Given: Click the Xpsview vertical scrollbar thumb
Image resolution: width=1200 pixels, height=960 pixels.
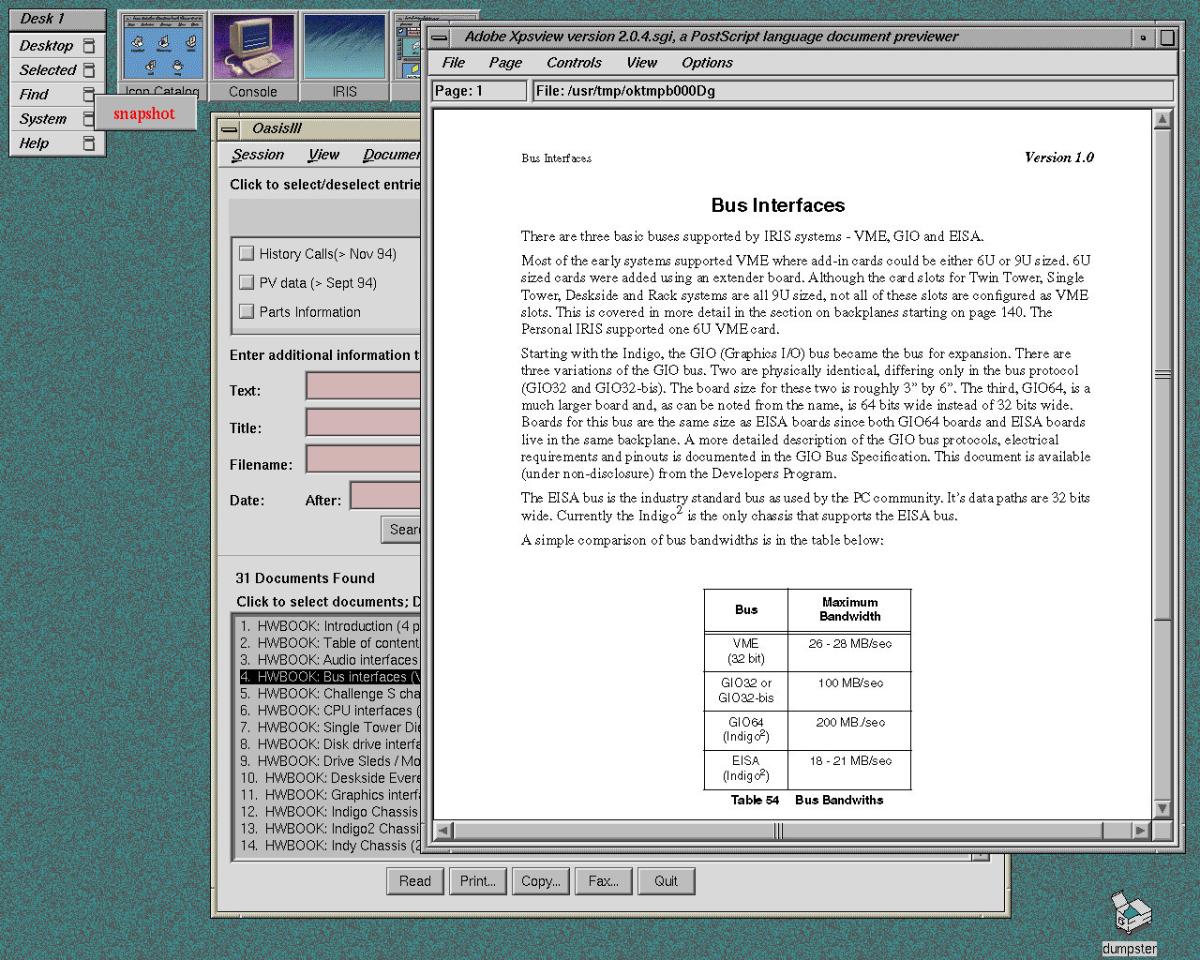Looking at the screenshot, I should (x=1162, y=375).
